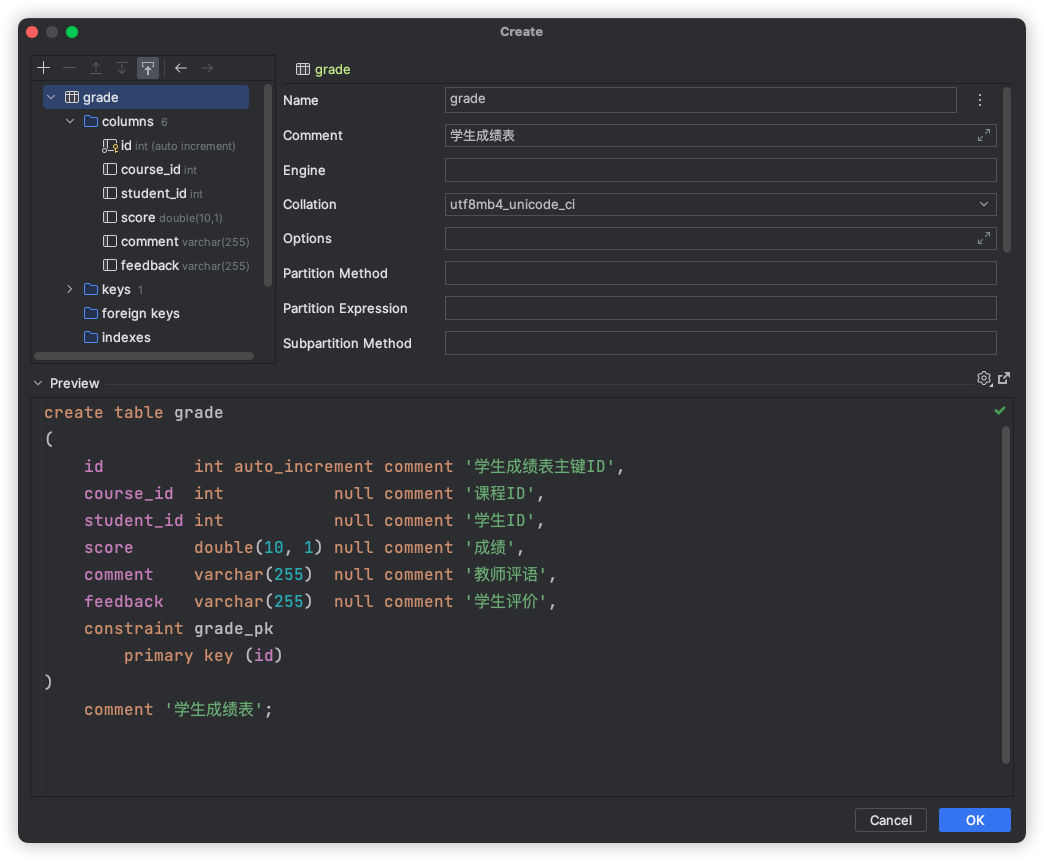
Task: Select the score column in tree
Action: pyautogui.click(x=138, y=218)
